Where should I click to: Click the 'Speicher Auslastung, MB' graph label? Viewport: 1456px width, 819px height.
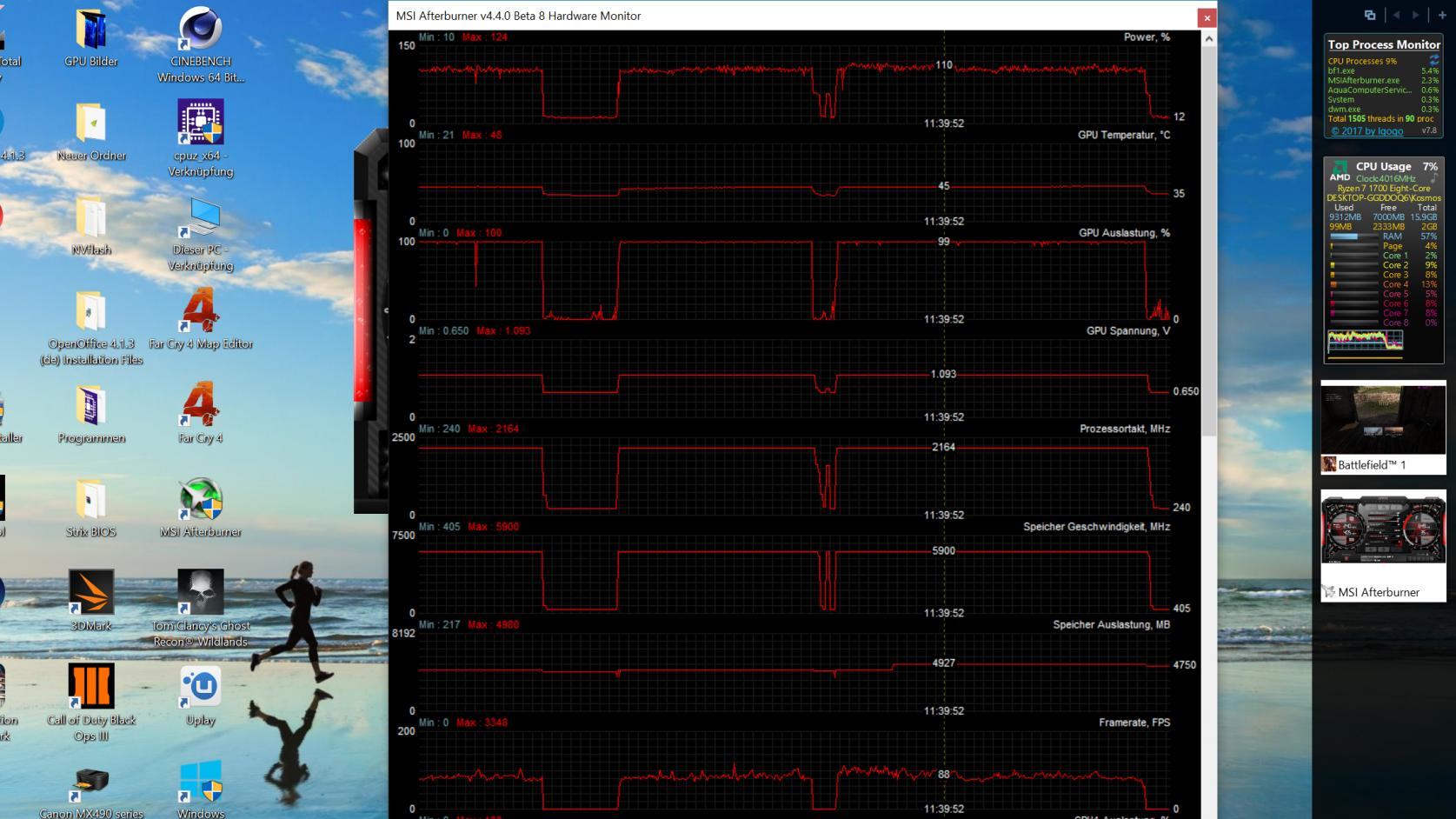coord(1111,625)
